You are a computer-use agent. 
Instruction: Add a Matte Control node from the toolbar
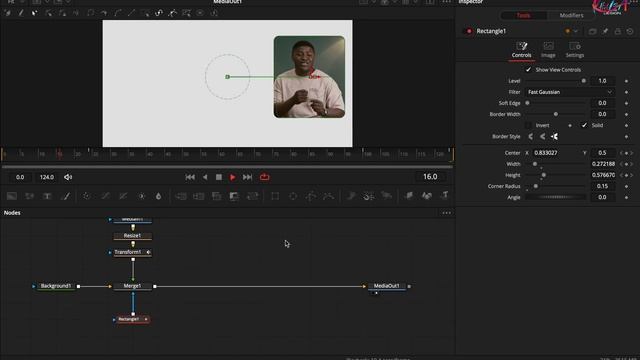pyautogui.click(x=217, y=196)
